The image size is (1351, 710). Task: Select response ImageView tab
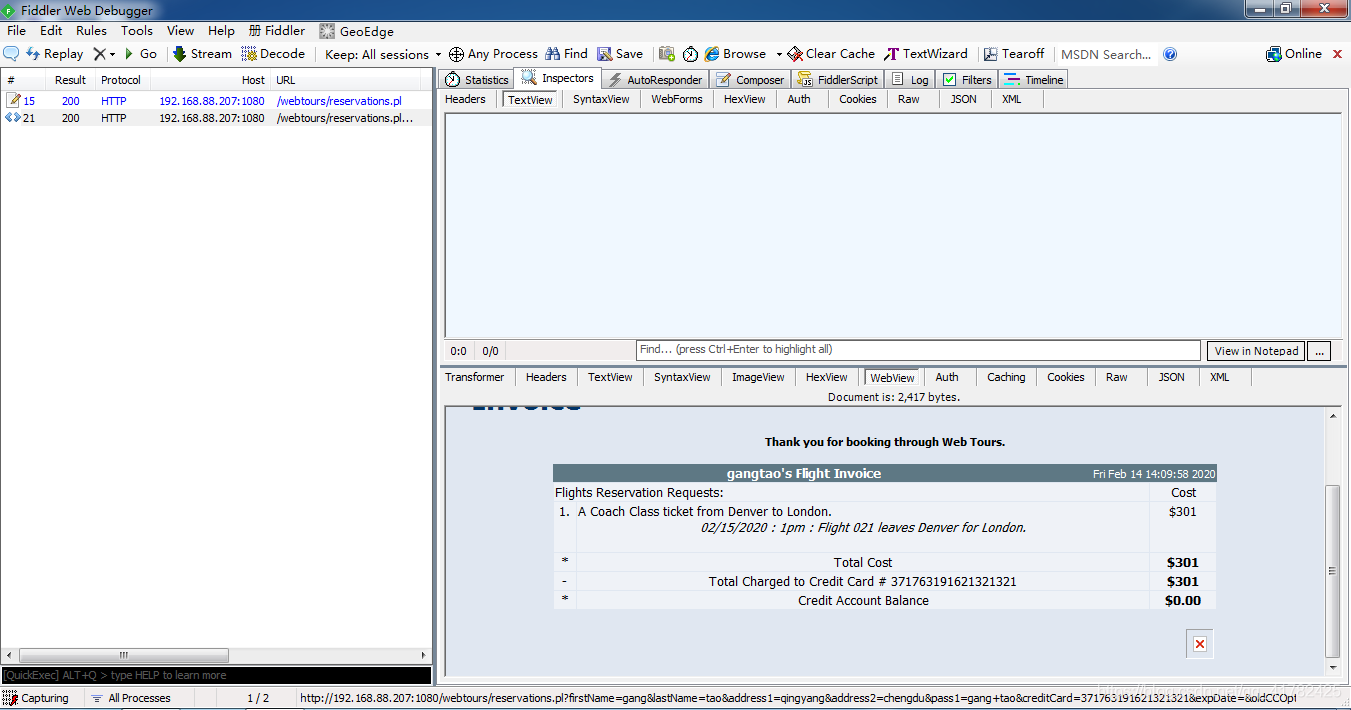click(758, 377)
